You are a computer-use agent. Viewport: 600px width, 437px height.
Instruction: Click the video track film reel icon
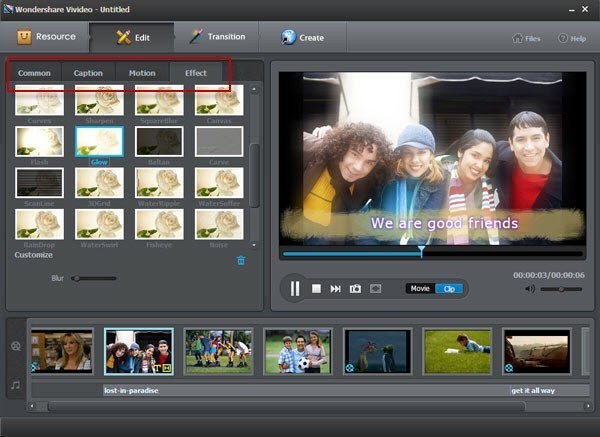(x=15, y=346)
